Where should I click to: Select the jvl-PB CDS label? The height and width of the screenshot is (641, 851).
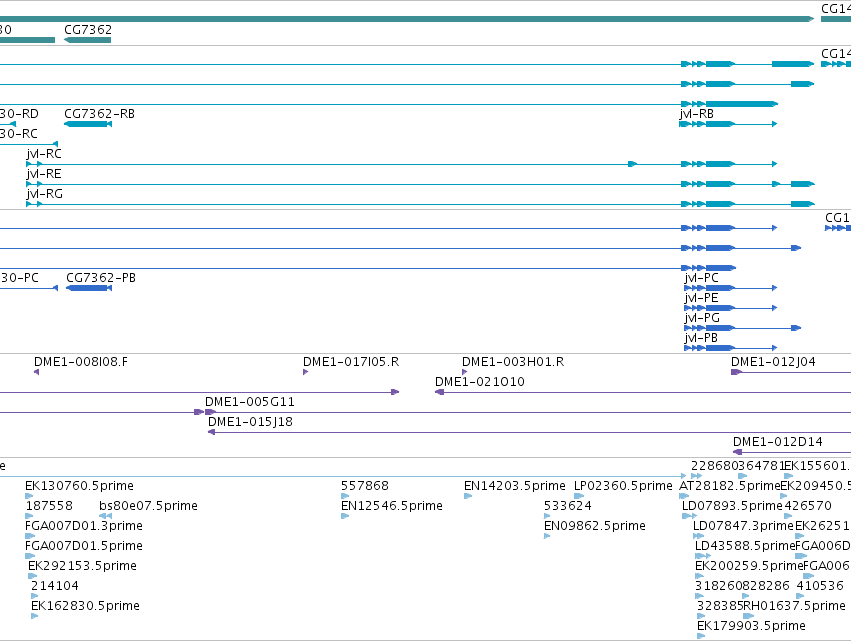701,338
